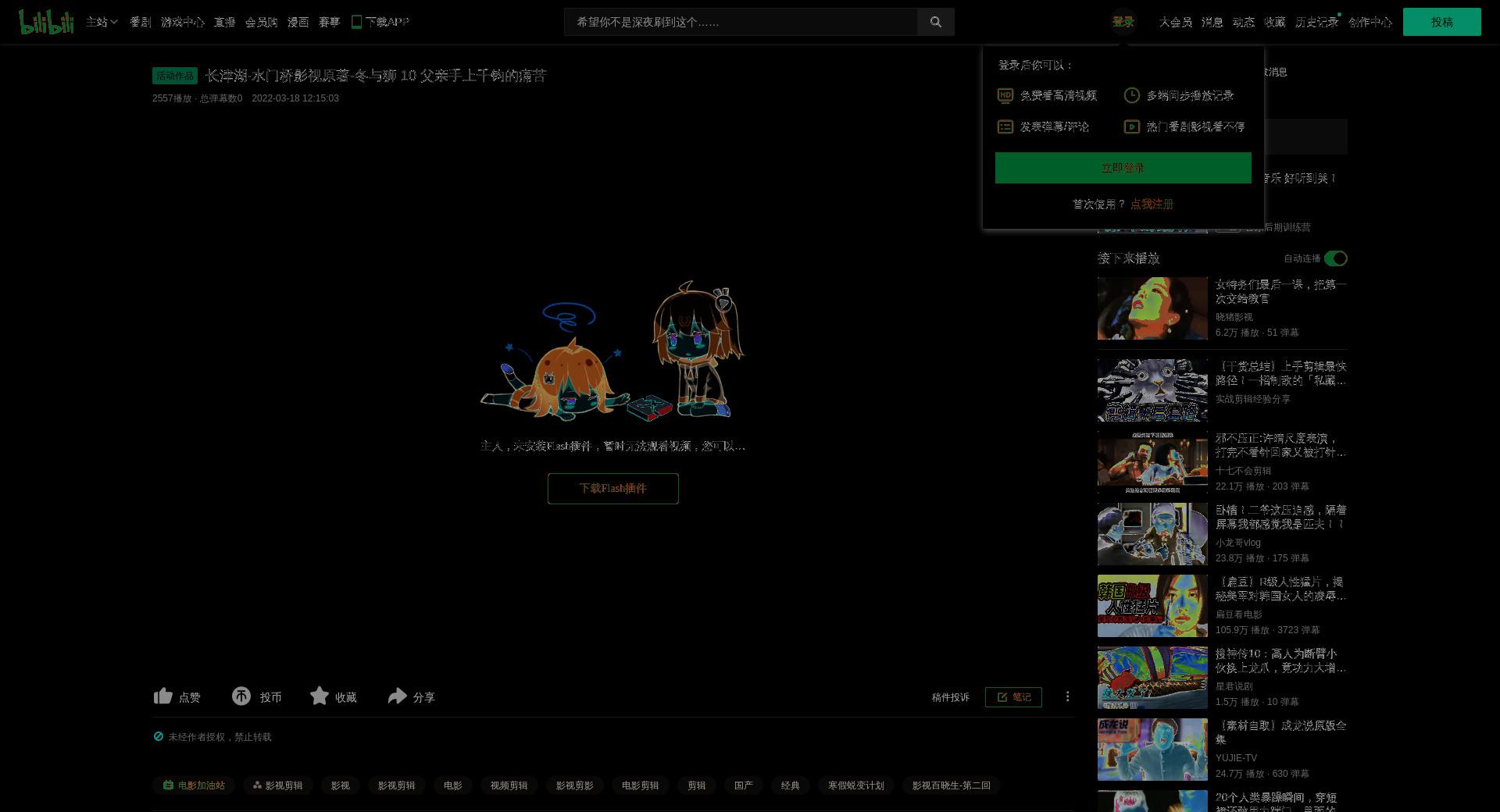Open the 影视剪影 tag

(x=574, y=785)
